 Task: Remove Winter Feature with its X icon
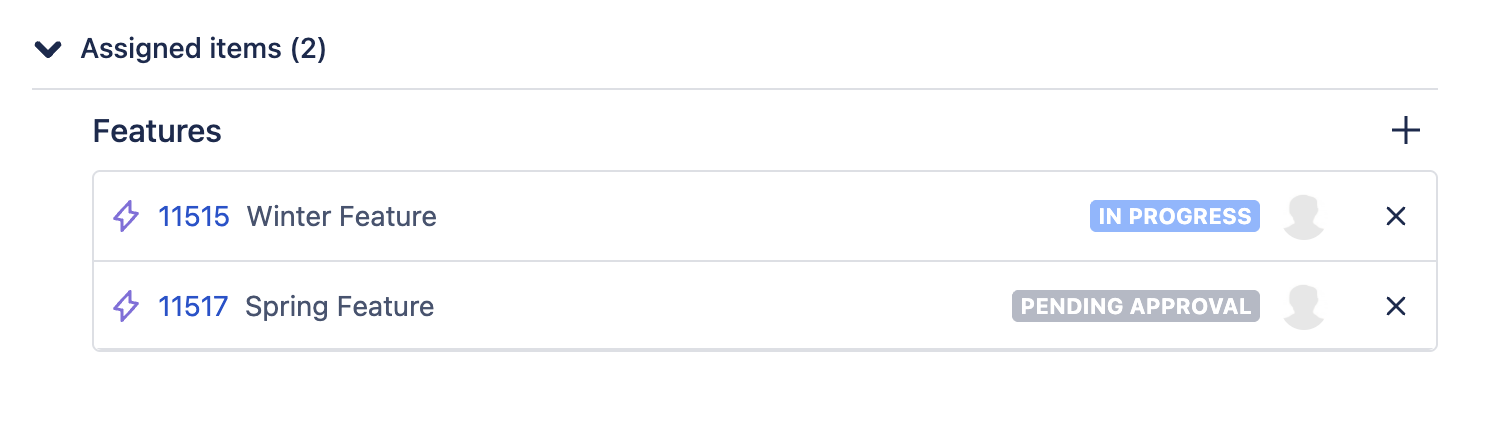tap(1396, 216)
